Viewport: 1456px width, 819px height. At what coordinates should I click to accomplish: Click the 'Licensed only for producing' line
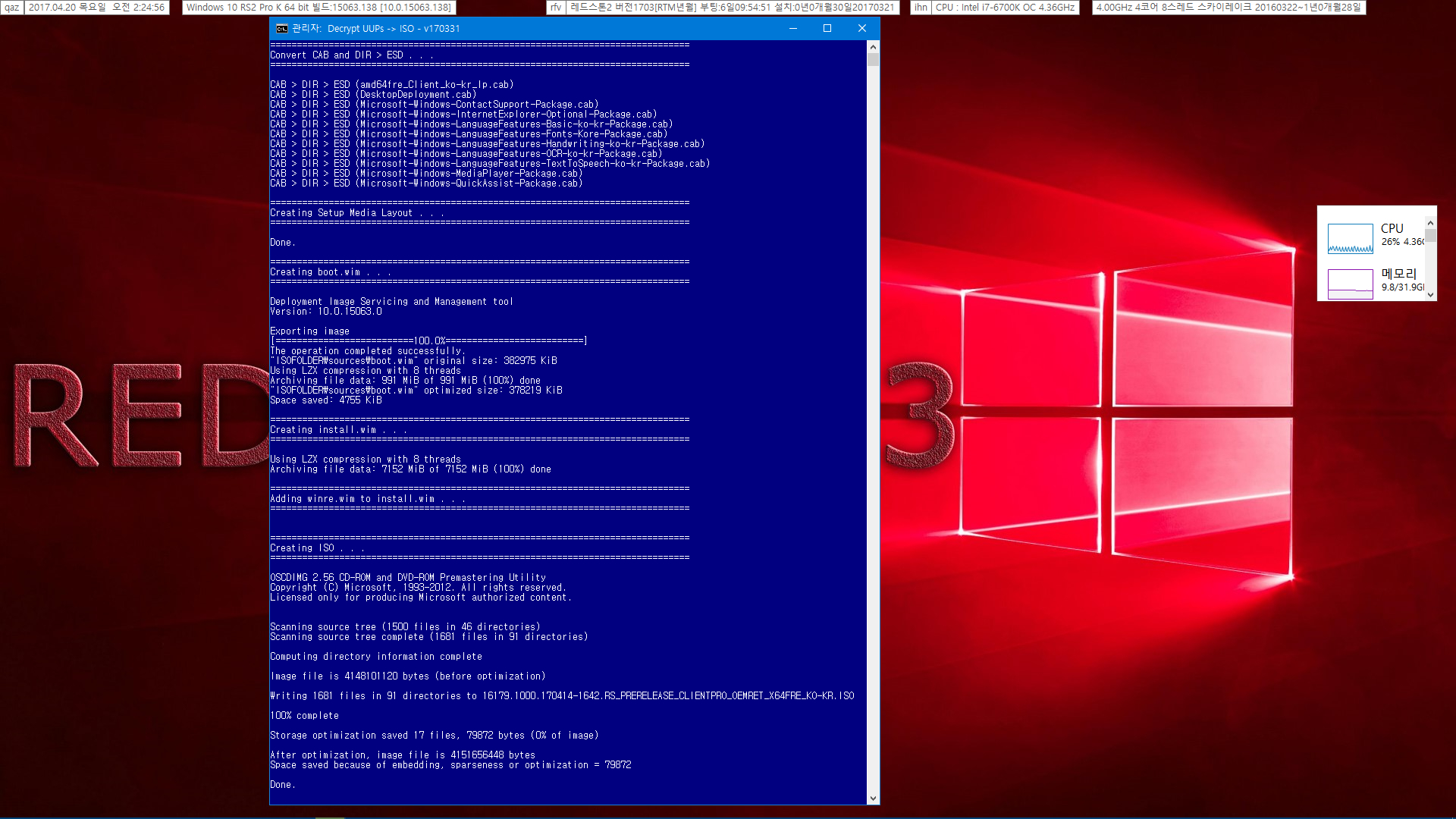coord(421,598)
